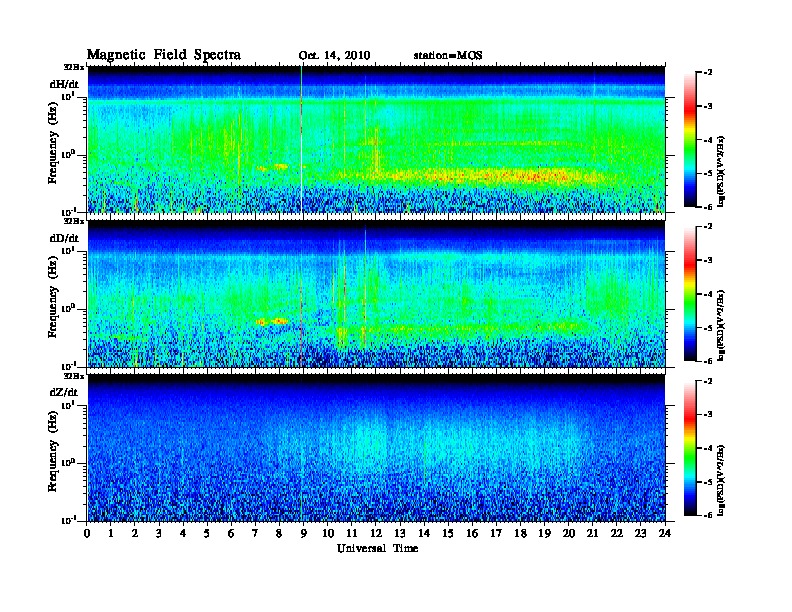Click the 10¹ frequency tick of dD/dt panel

pyautogui.click(x=68, y=250)
